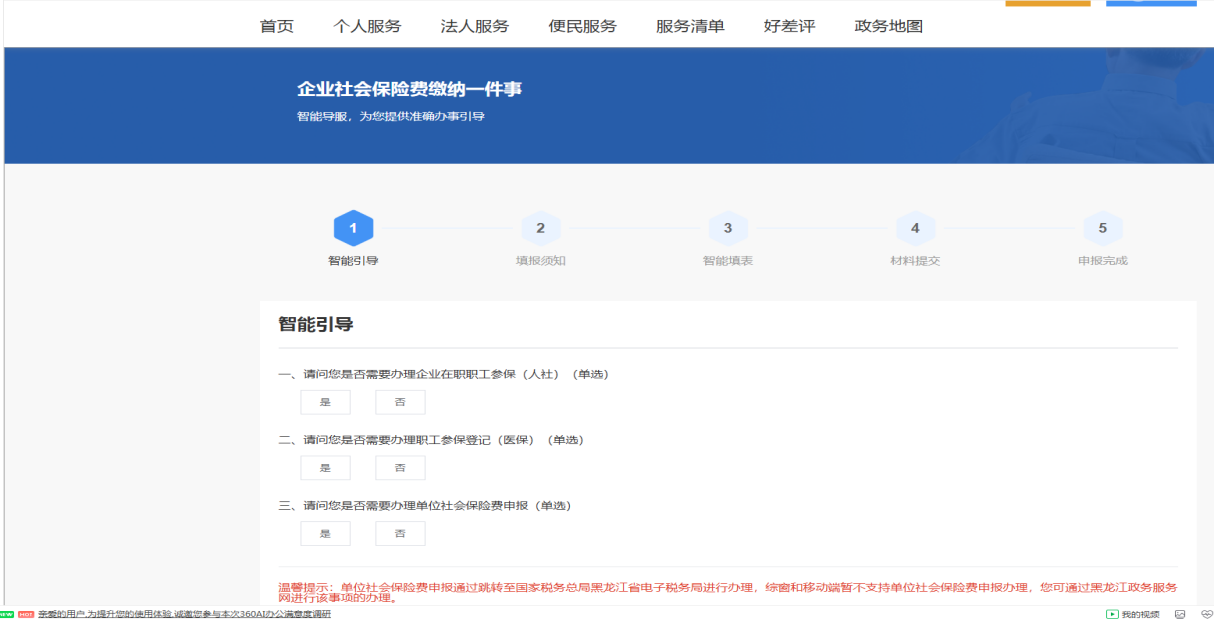The height and width of the screenshot is (620, 1214).
Task: Click step 2 hexagon 填报须知
Action: pos(540,228)
